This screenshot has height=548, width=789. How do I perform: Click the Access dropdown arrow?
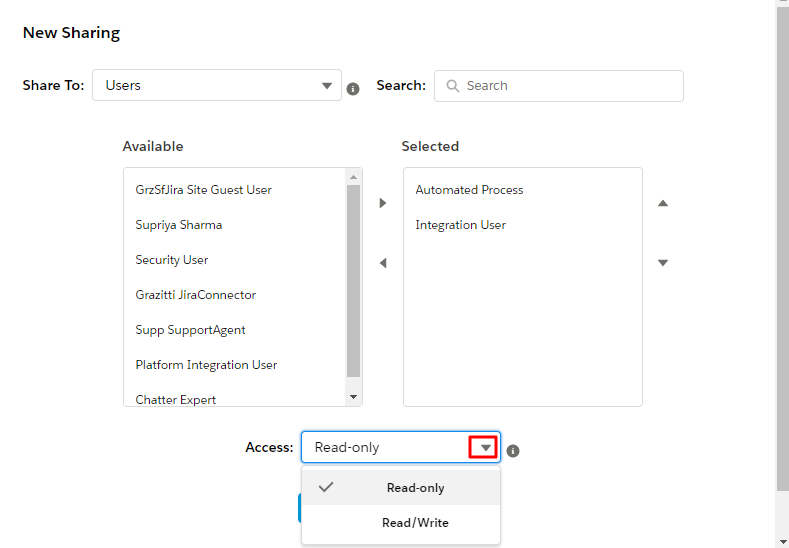coord(484,447)
